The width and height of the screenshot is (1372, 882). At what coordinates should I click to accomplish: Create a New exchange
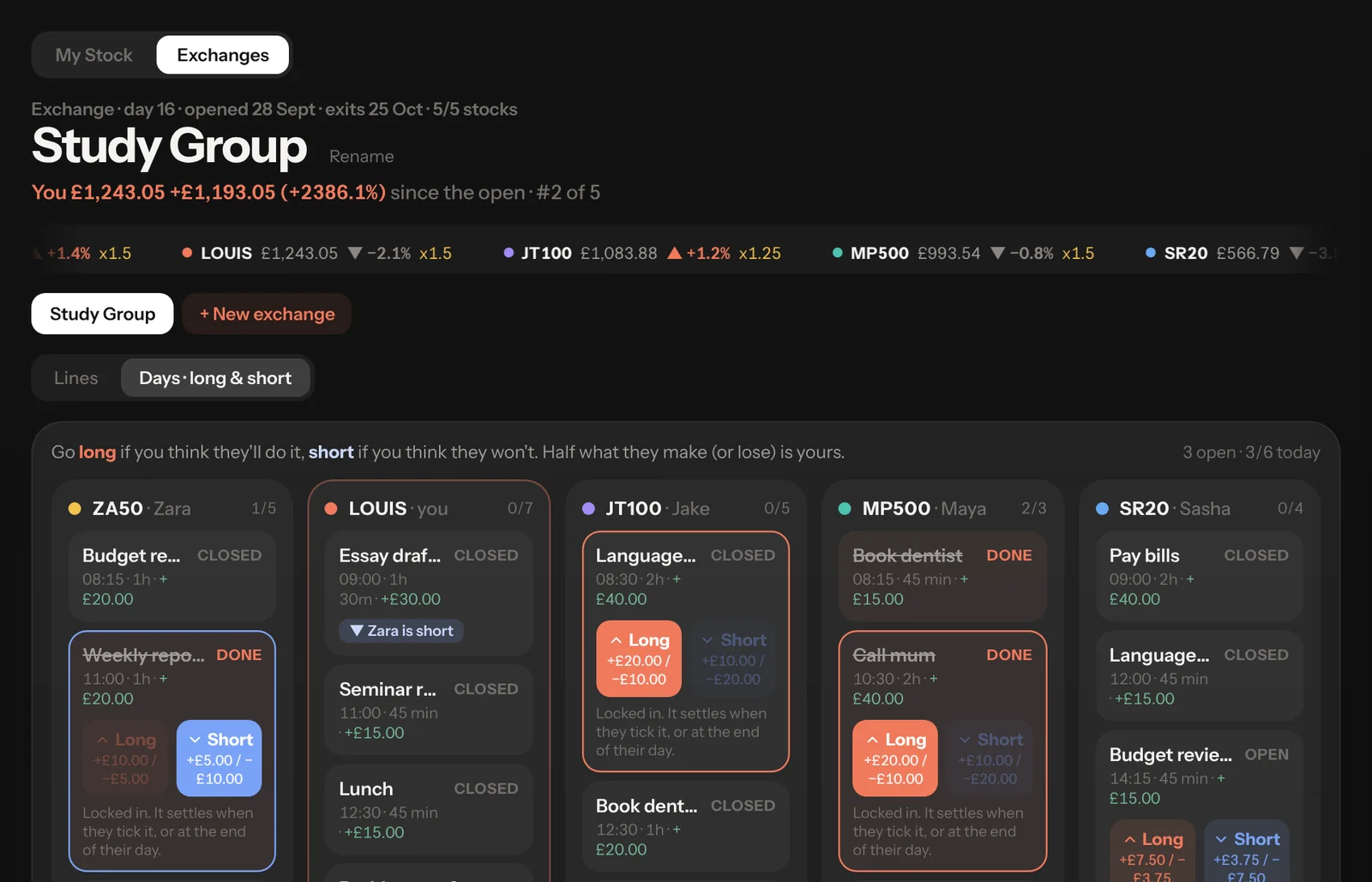[267, 314]
